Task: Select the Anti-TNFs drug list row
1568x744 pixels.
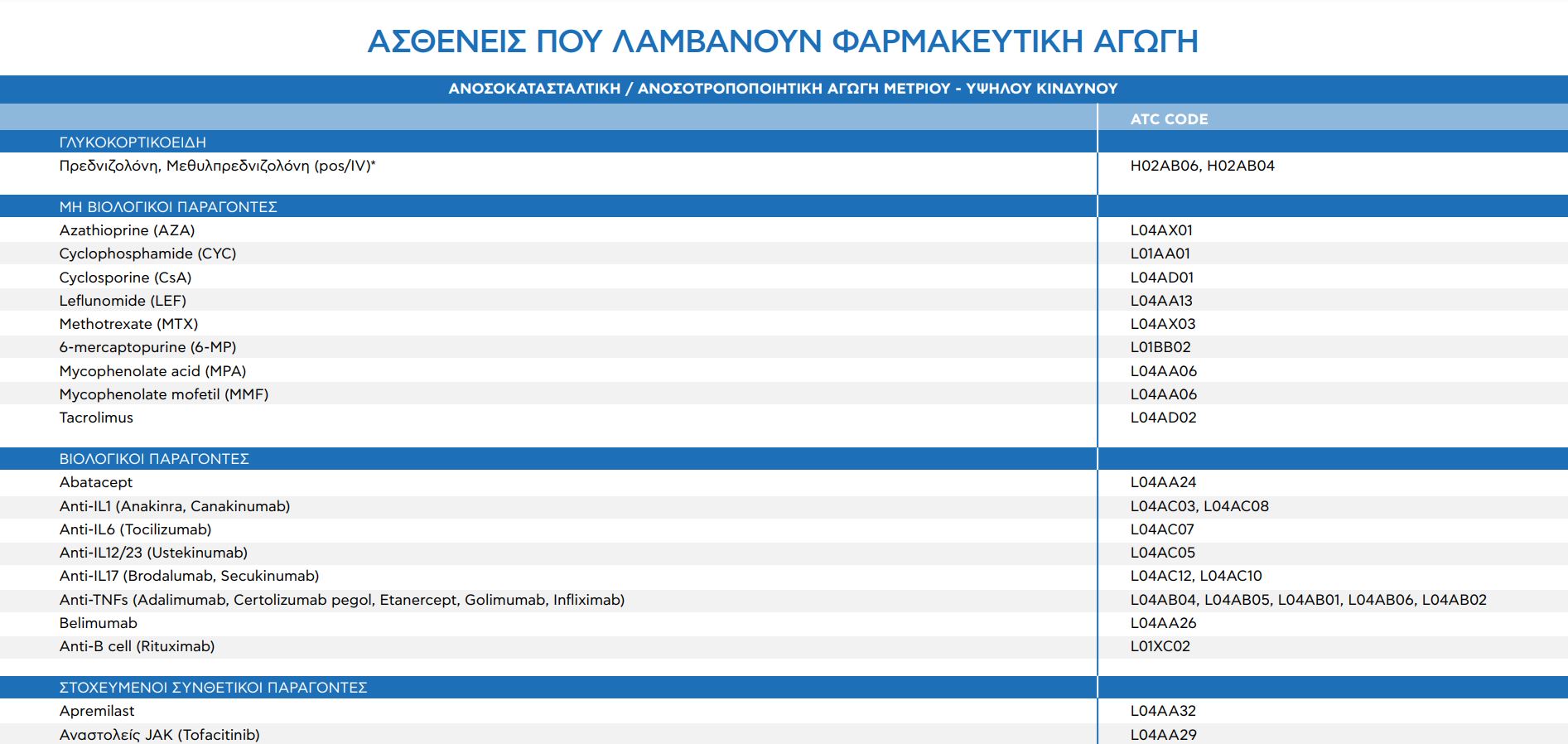Action: coord(341,600)
